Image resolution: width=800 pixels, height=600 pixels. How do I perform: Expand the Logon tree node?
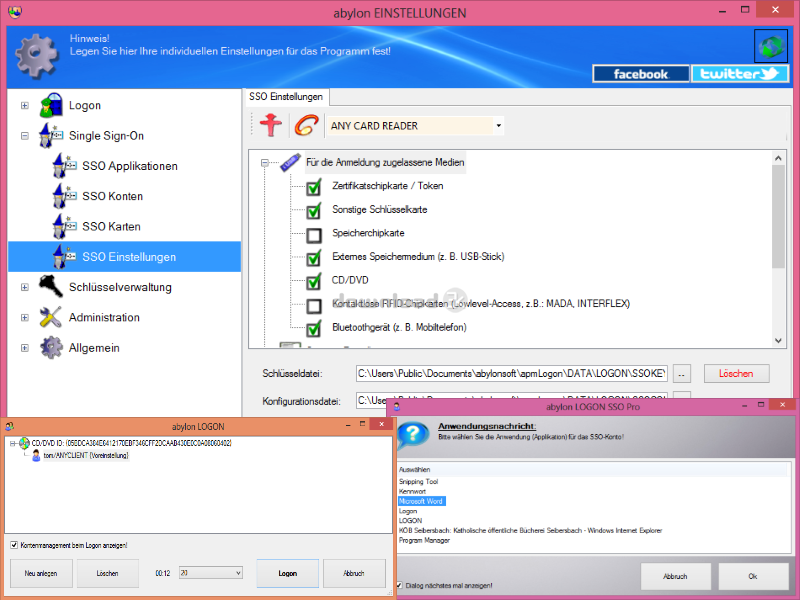point(24,106)
